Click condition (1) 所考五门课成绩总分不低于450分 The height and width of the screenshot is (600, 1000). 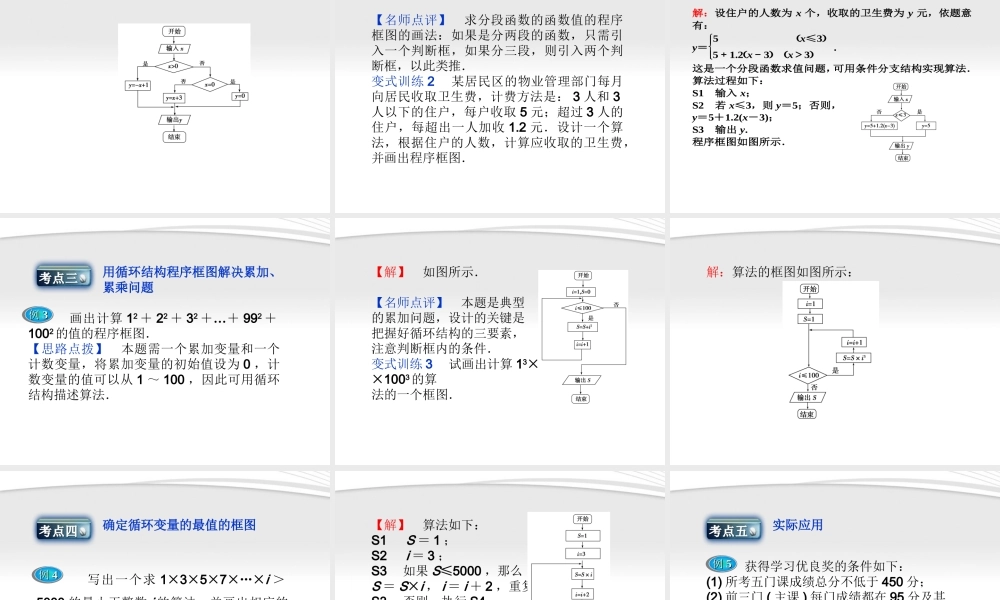[815, 582]
